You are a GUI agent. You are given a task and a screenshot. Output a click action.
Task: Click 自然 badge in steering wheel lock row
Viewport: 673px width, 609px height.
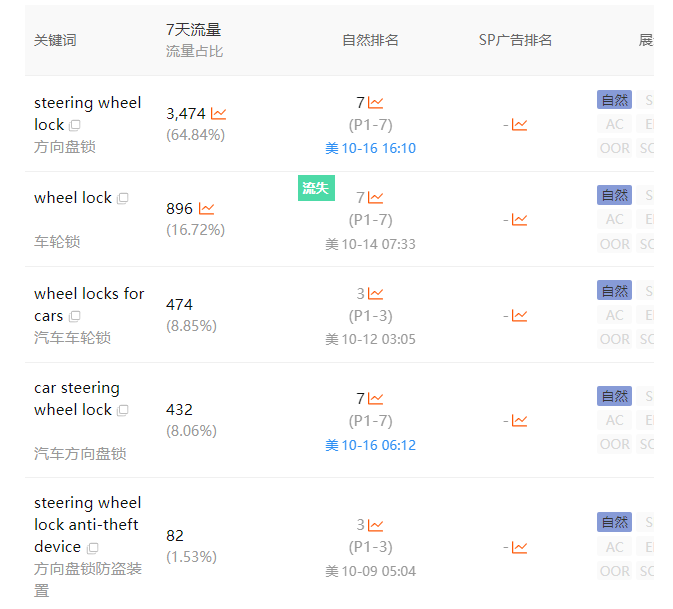coord(614,100)
